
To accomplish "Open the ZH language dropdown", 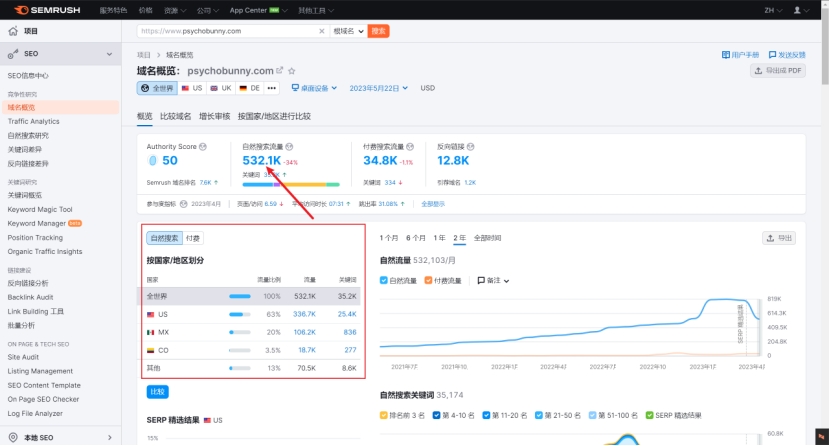I will pos(773,10).
